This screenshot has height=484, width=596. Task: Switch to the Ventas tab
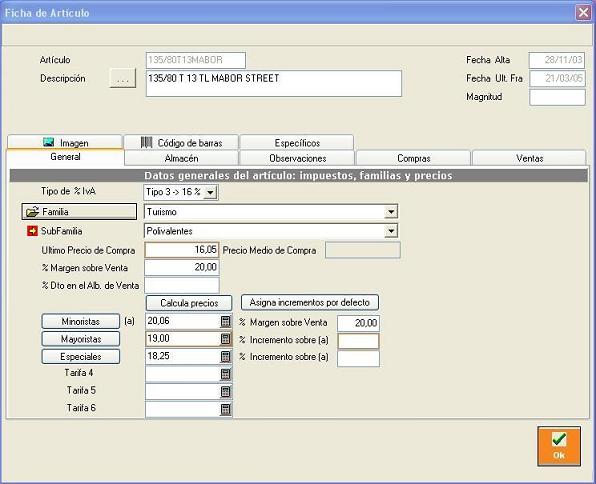(x=529, y=158)
